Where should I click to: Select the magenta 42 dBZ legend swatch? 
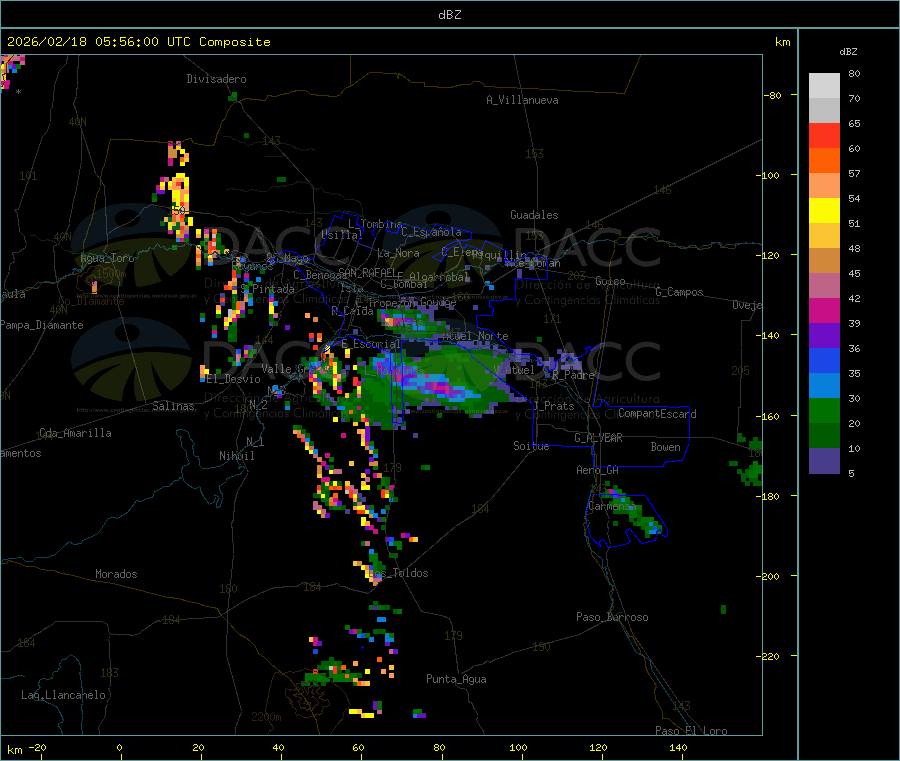click(x=824, y=310)
